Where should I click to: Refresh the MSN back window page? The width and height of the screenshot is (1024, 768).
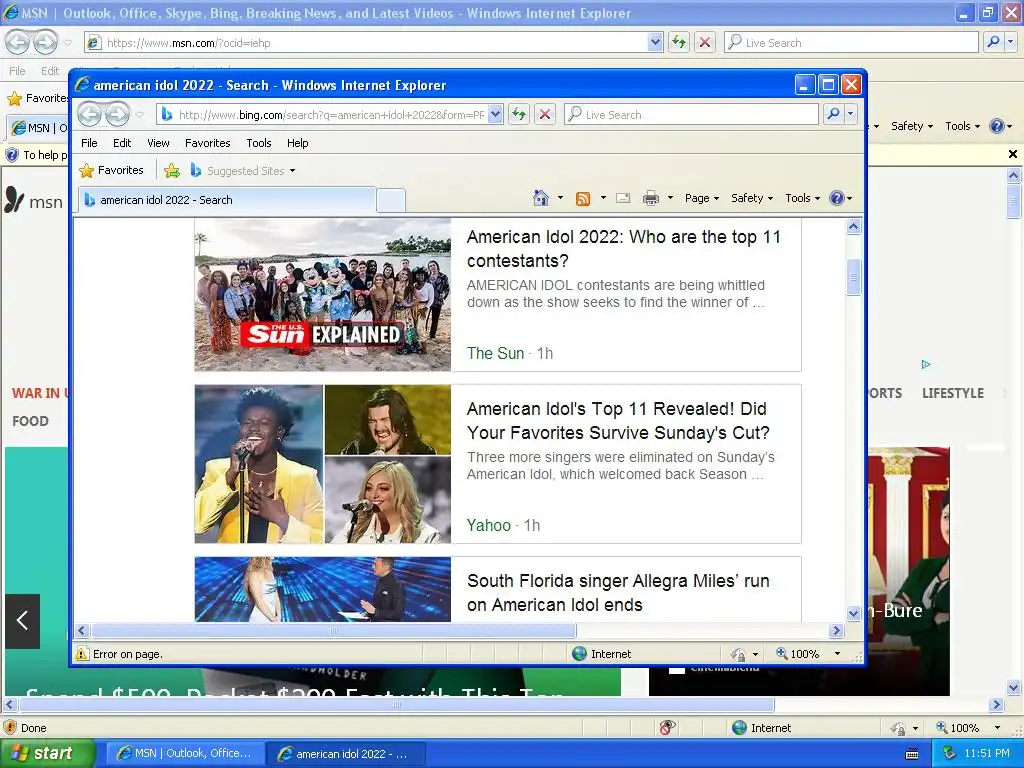coord(679,42)
